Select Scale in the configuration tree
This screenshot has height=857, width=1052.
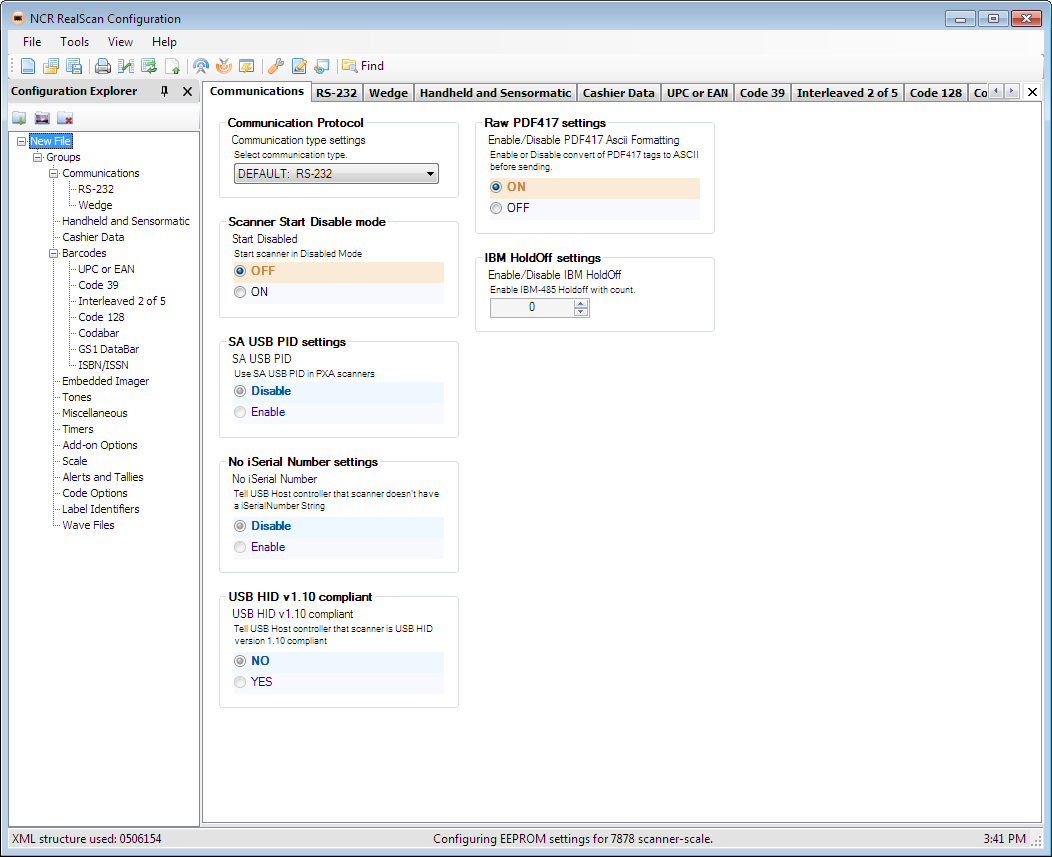coord(74,461)
